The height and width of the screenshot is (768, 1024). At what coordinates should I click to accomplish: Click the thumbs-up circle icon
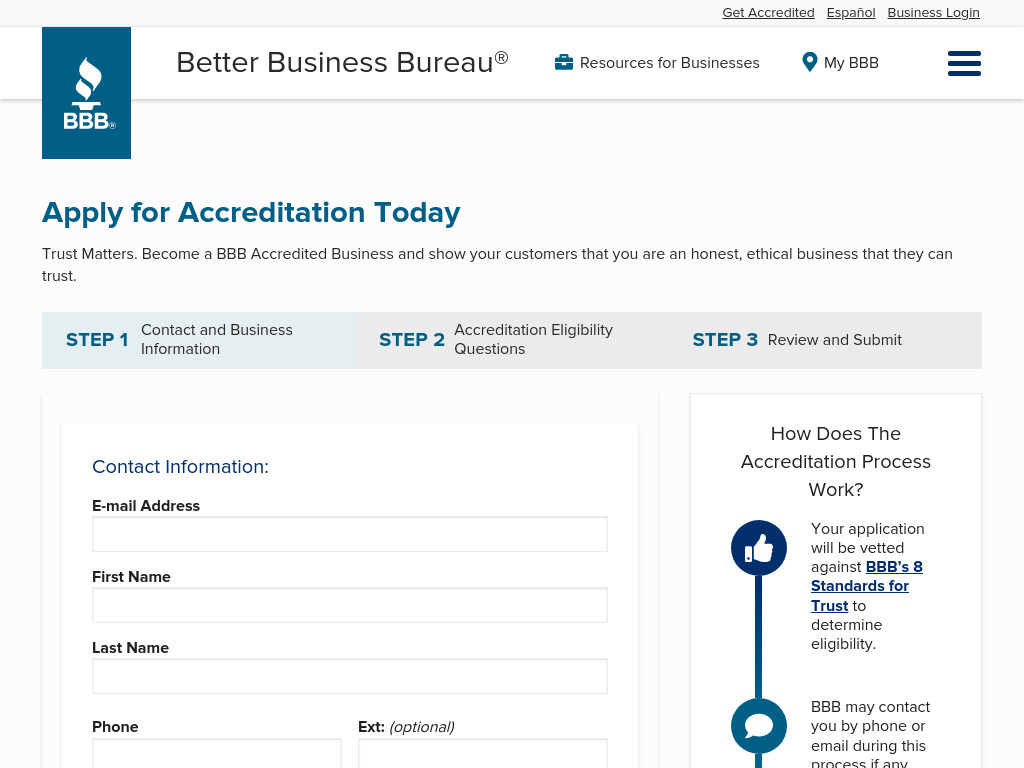click(758, 548)
